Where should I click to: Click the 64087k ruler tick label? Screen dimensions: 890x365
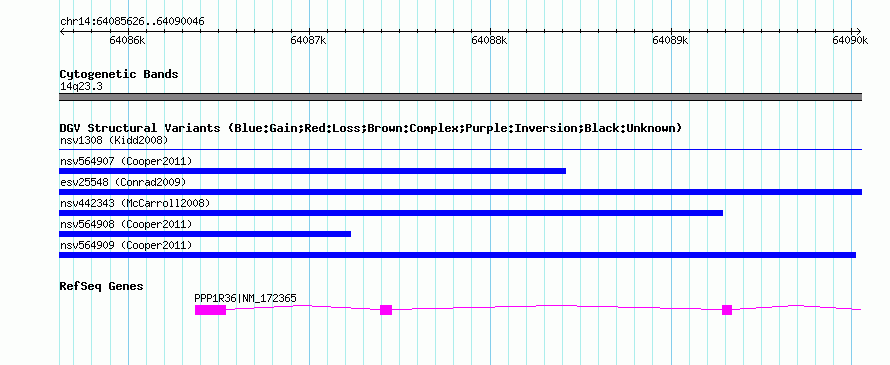[x=308, y=40]
